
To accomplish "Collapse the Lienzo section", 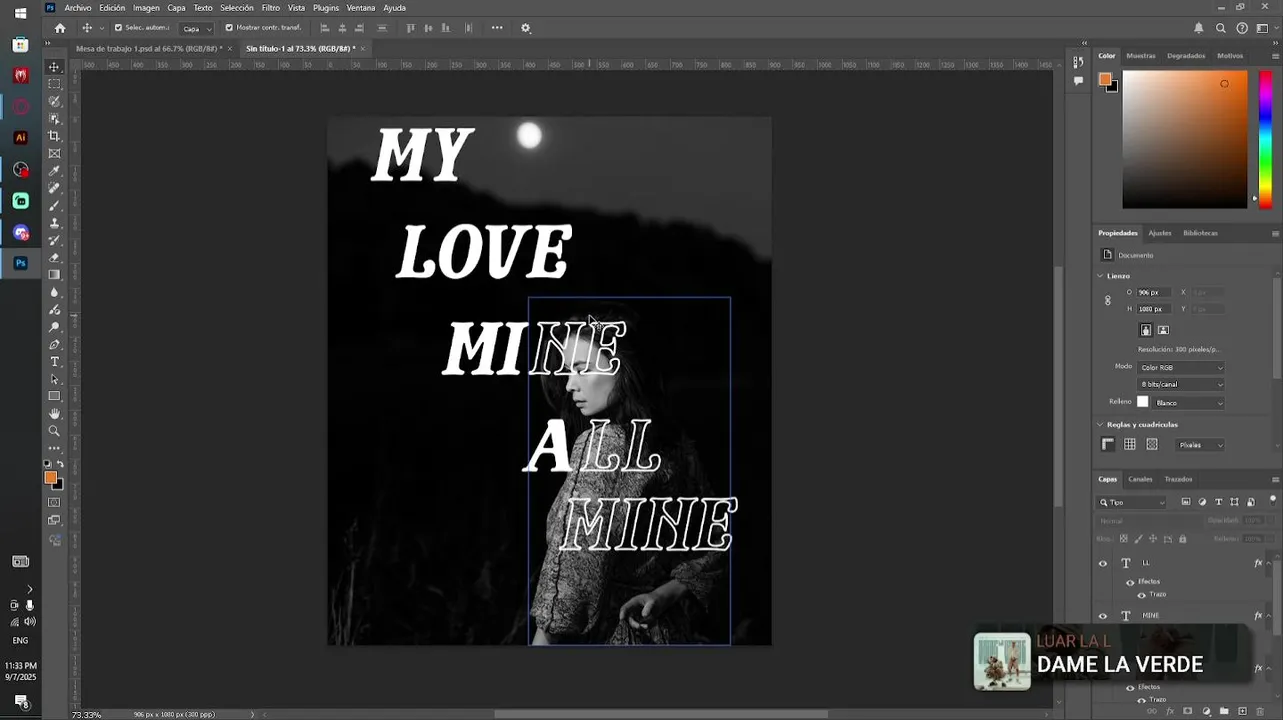I will [1100, 276].
